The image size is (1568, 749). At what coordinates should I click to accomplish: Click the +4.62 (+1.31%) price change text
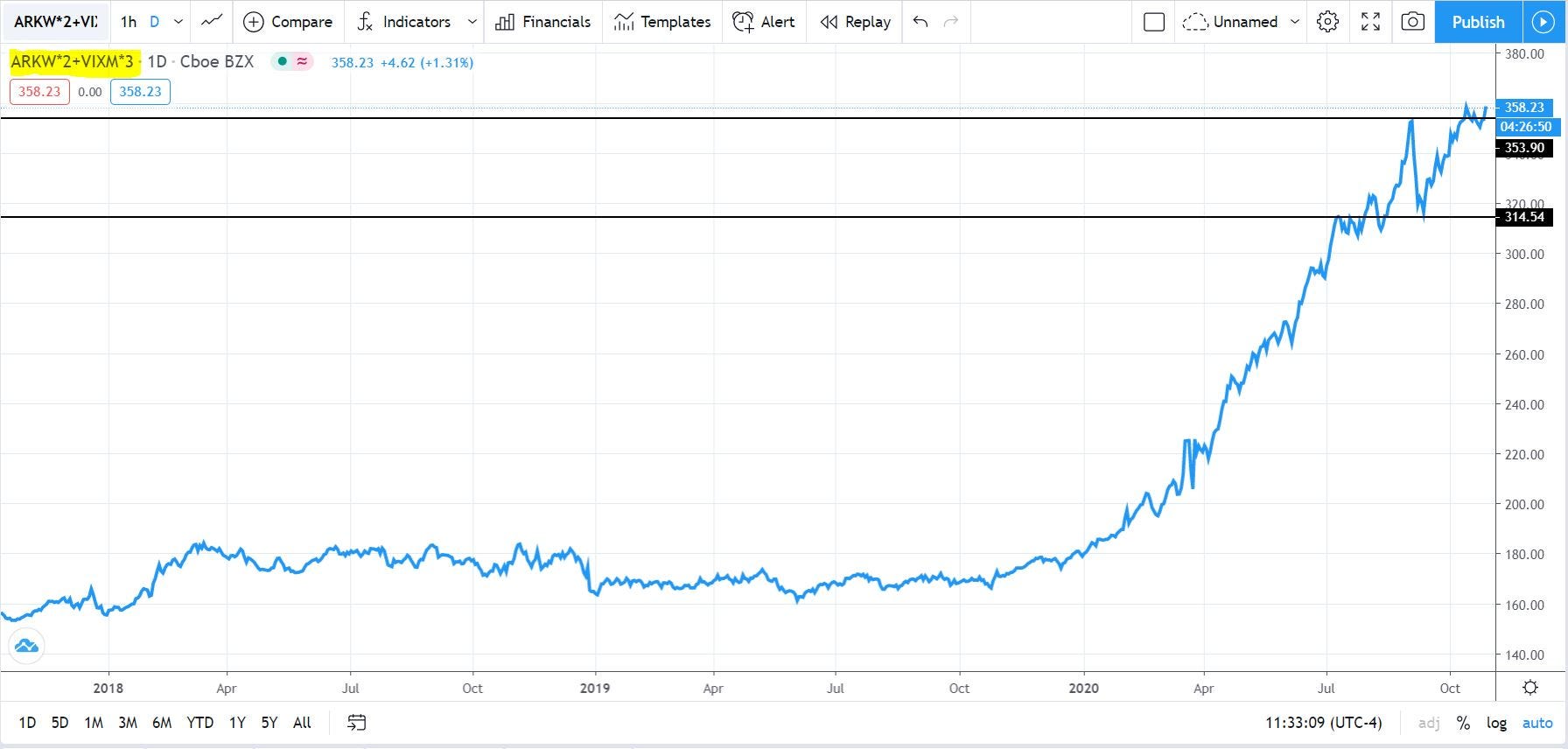(x=427, y=62)
